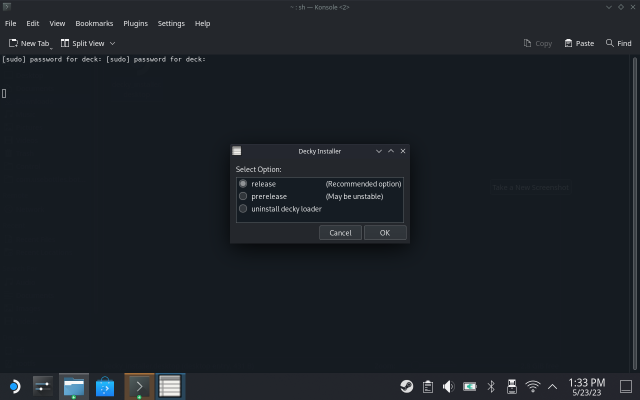Expand hidden system tray icons
The image size is (640, 400).
pyautogui.click(x=552, y=386)
